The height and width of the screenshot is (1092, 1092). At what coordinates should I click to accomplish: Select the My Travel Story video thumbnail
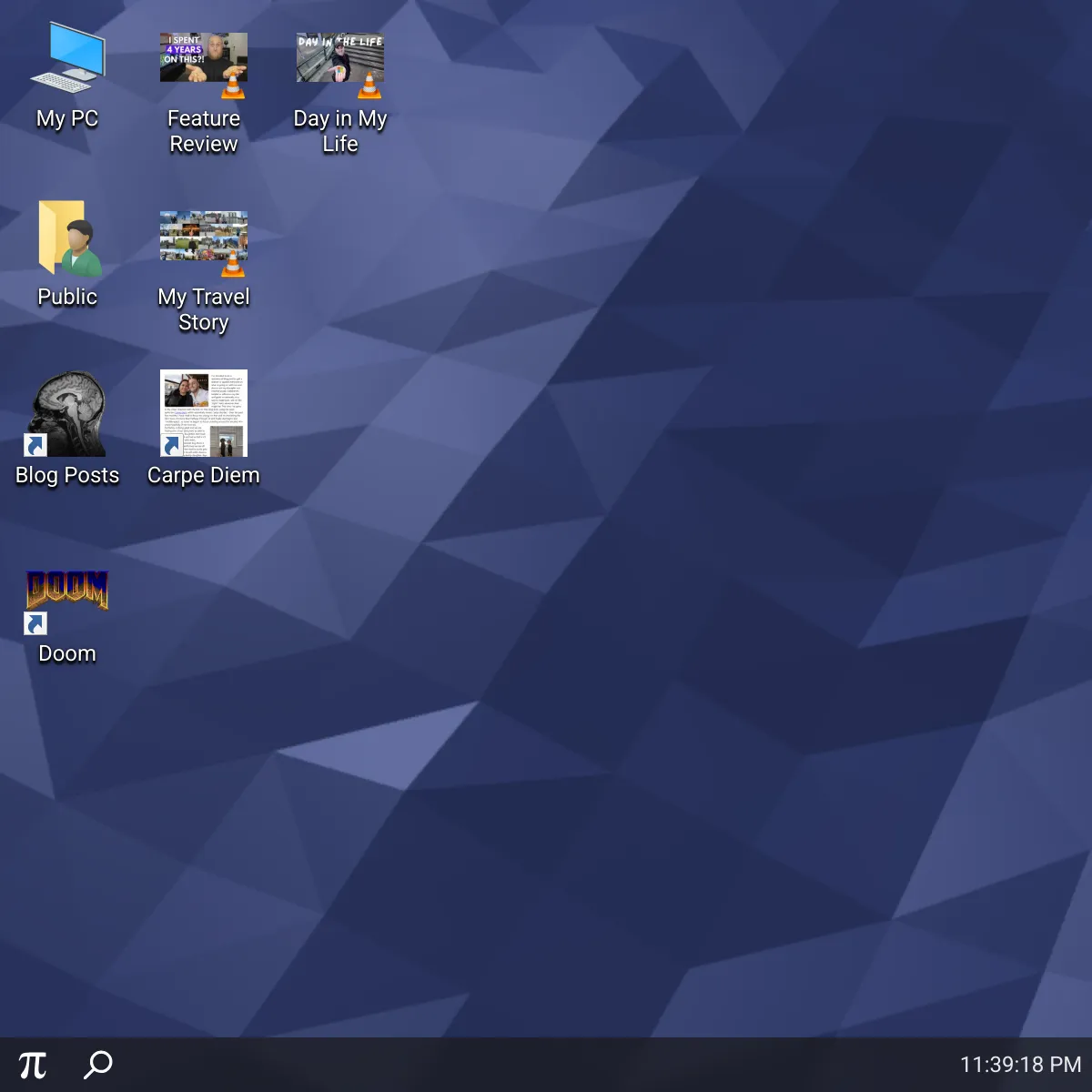coord(203,237)
